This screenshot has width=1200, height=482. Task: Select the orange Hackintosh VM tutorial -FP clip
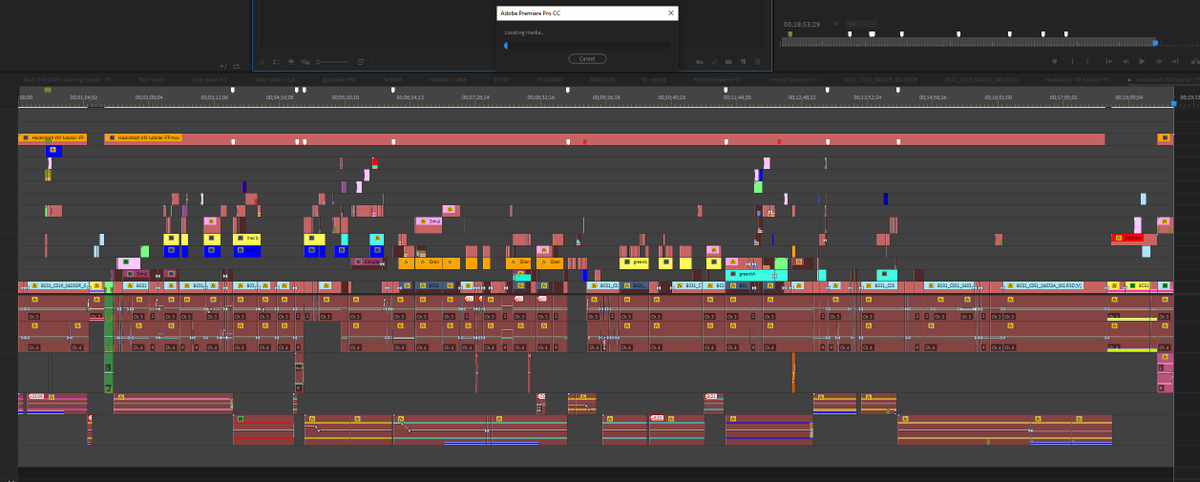pyautogui.click(x=53, y=138)
